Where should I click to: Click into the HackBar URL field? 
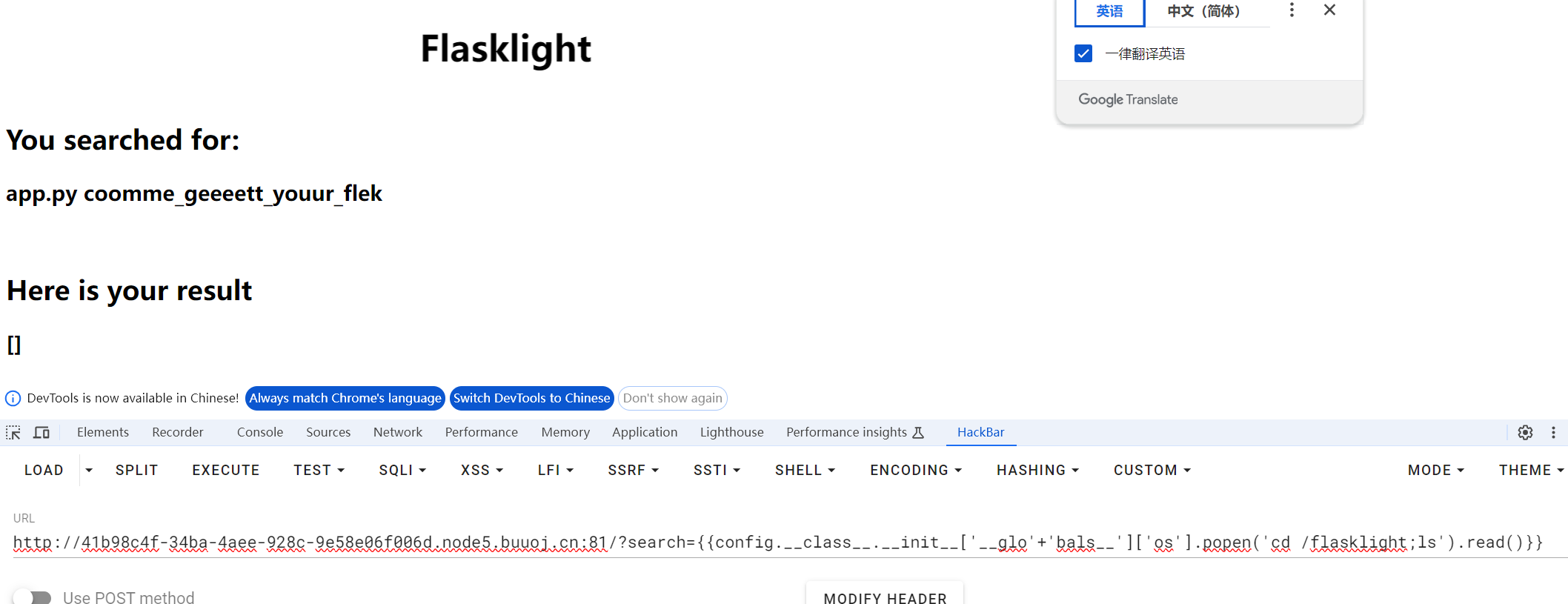790,542
